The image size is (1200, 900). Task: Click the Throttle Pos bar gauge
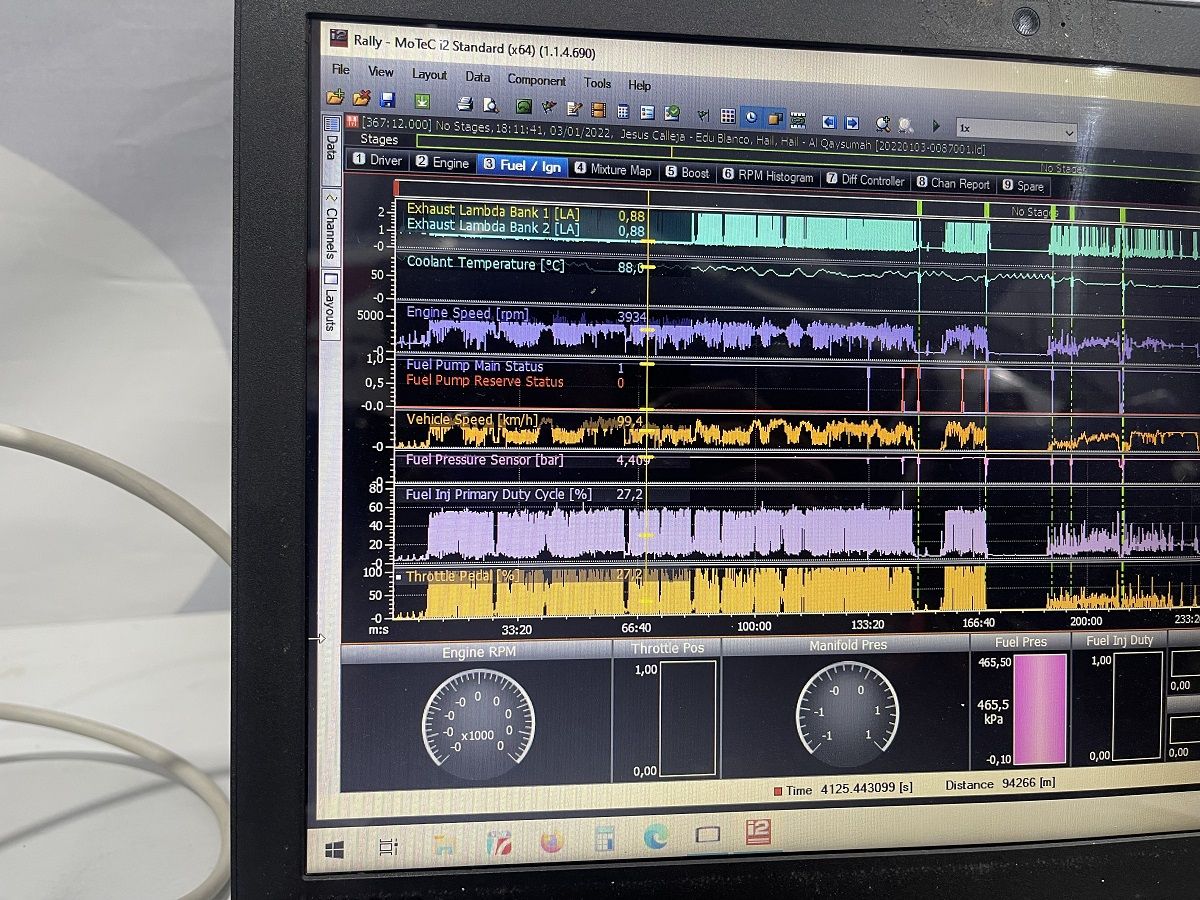pos(688,718)
